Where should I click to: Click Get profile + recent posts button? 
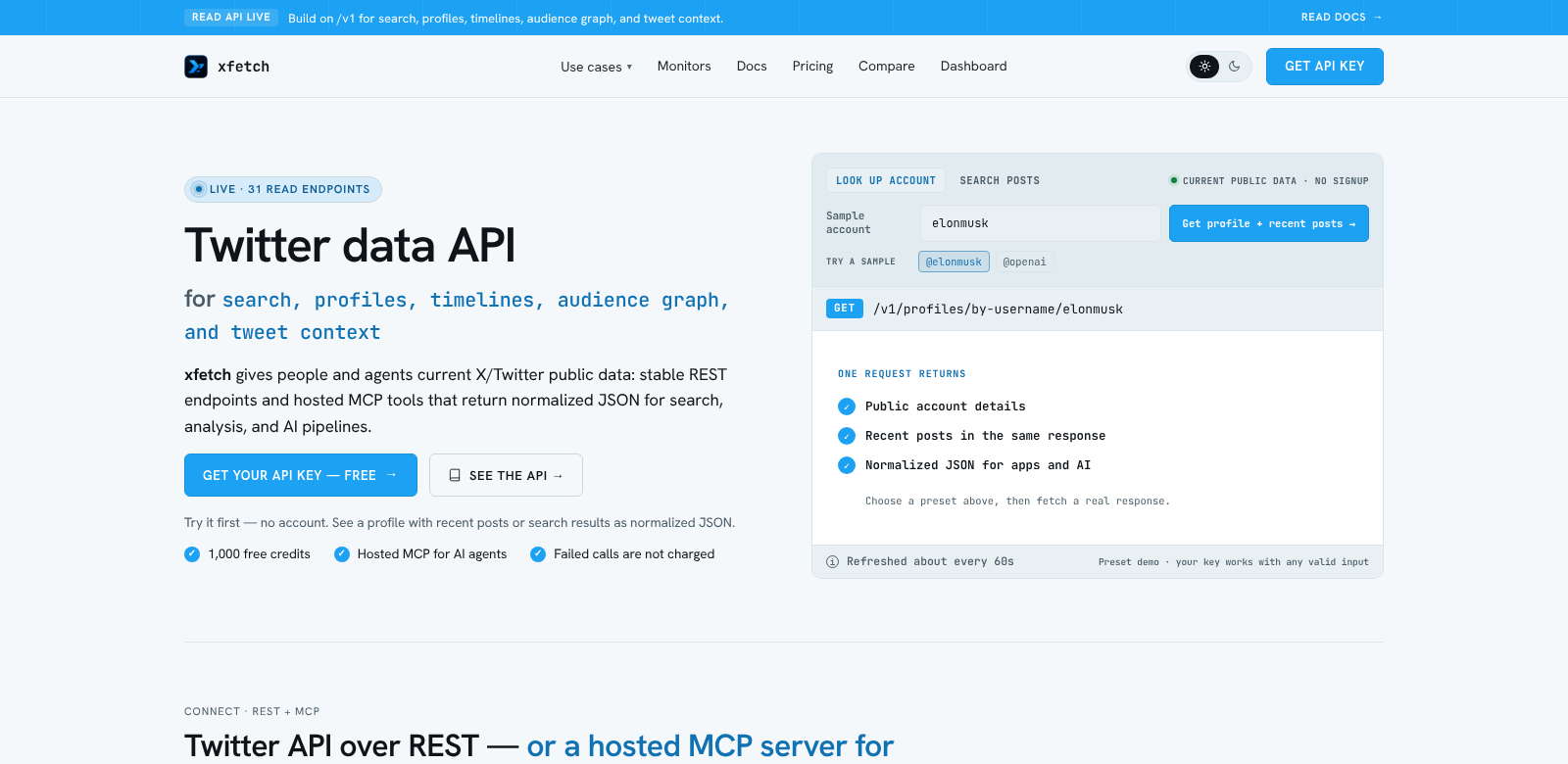(1269, 223)
